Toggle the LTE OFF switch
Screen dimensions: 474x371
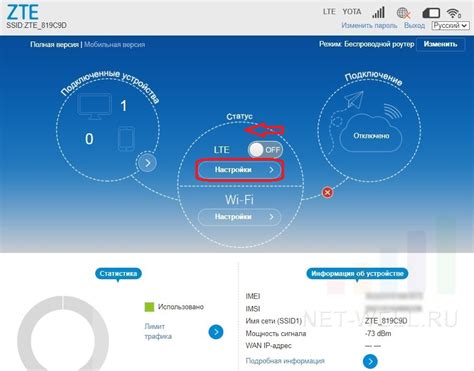point(265,150)
